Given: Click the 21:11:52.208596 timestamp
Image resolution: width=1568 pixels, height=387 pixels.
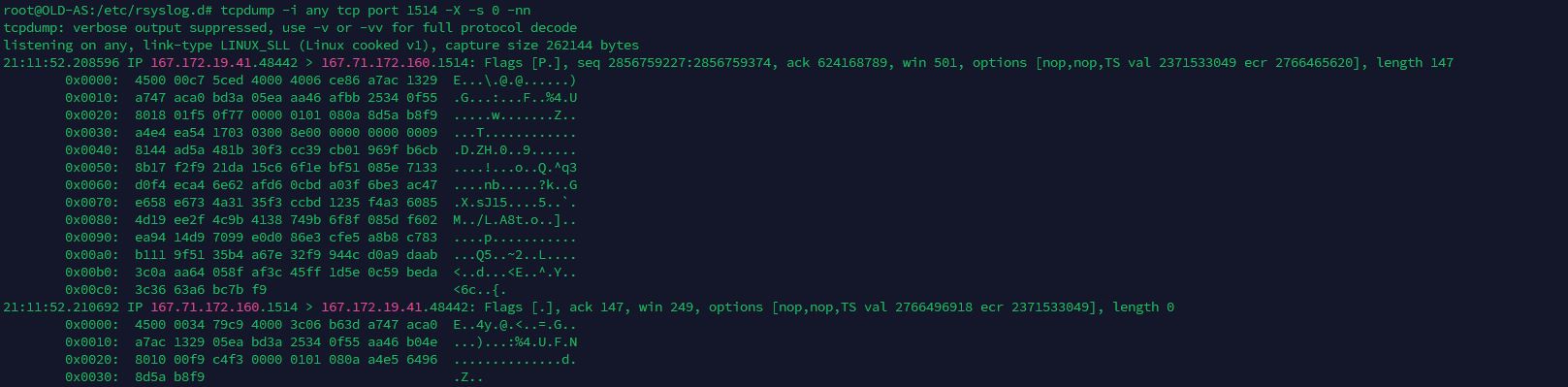Looking at the screenshot, I should pyautogui.click(x=61, y=62).
